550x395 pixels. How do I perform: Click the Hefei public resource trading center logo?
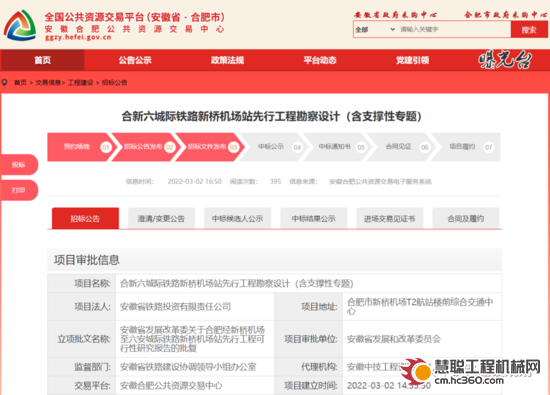pyautogui.click(x=20, y=25)
